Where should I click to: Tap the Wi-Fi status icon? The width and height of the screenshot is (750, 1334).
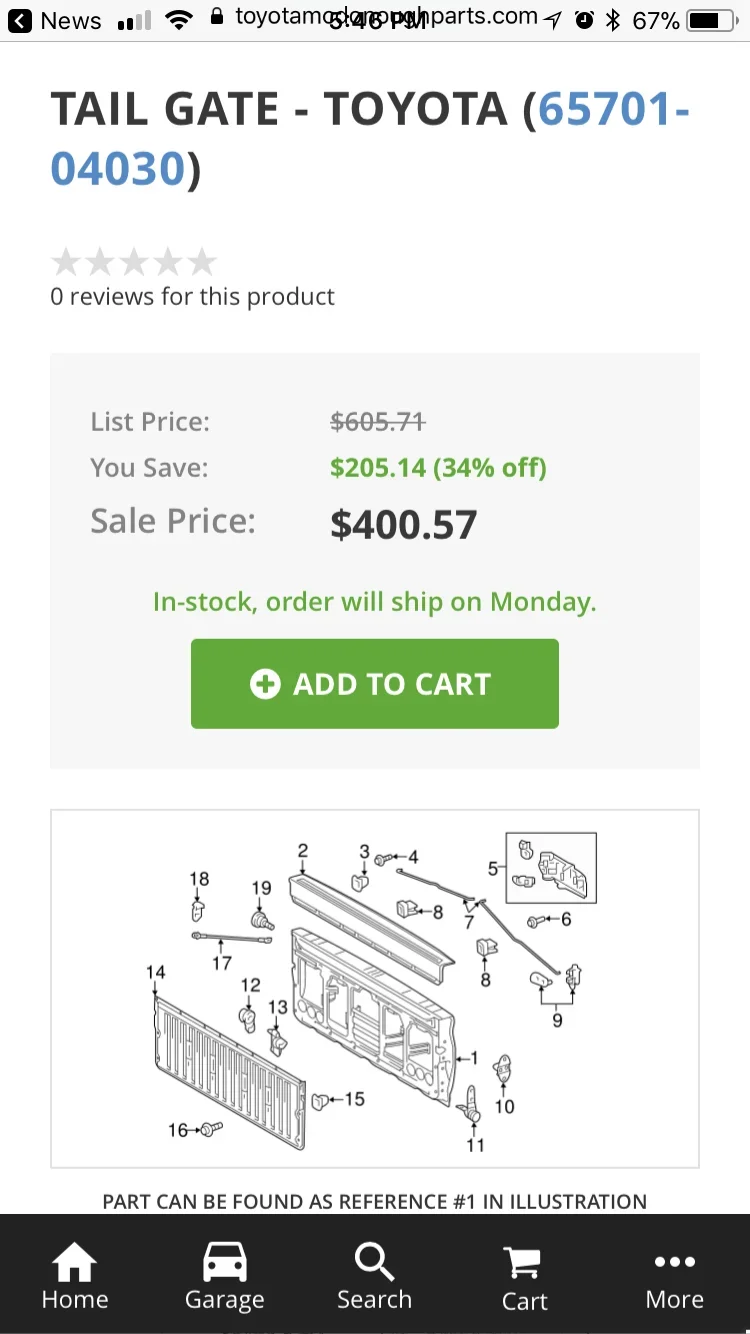[x=179, y=21]
